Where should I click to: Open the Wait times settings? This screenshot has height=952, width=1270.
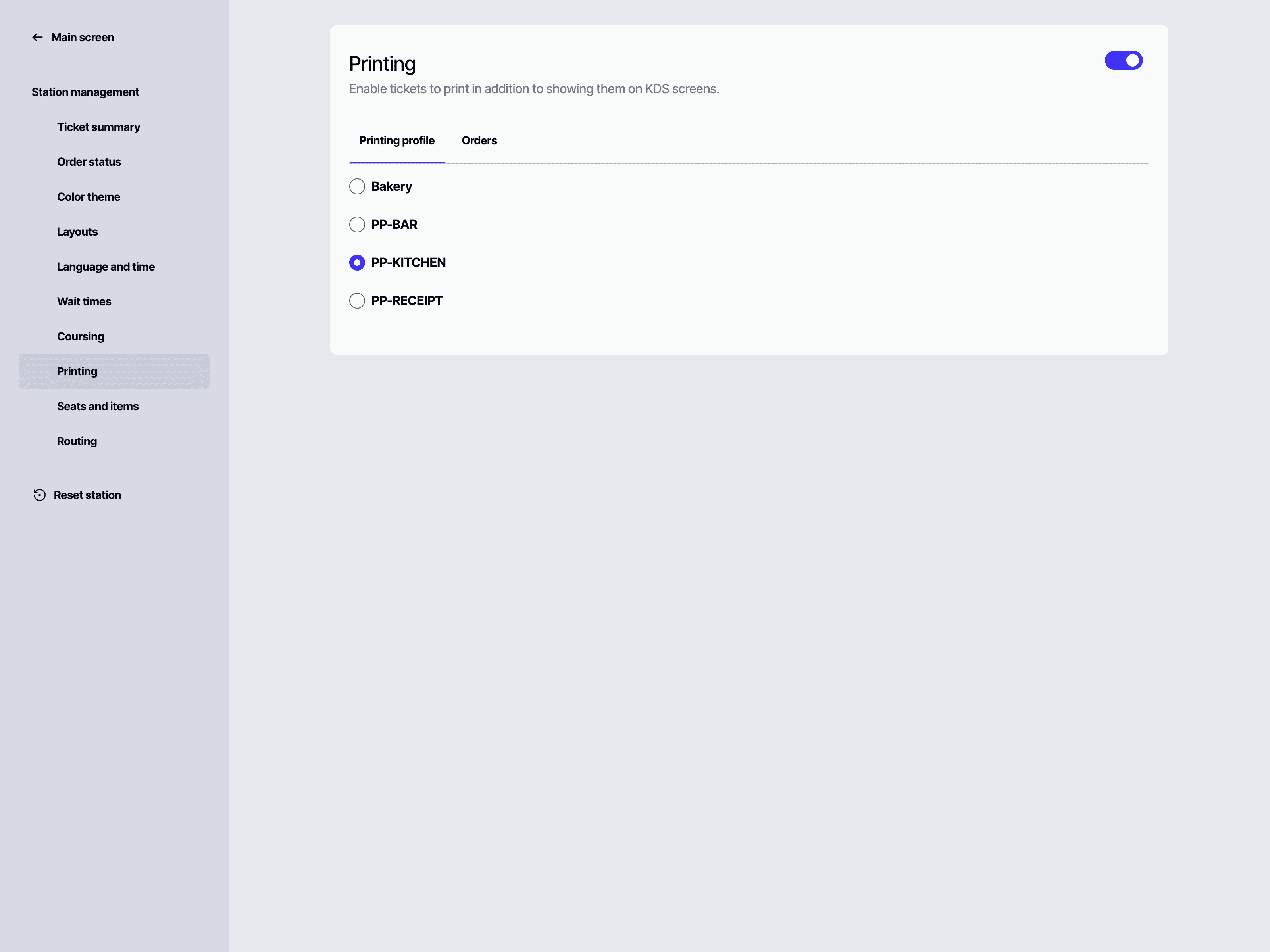pos(84,301)
